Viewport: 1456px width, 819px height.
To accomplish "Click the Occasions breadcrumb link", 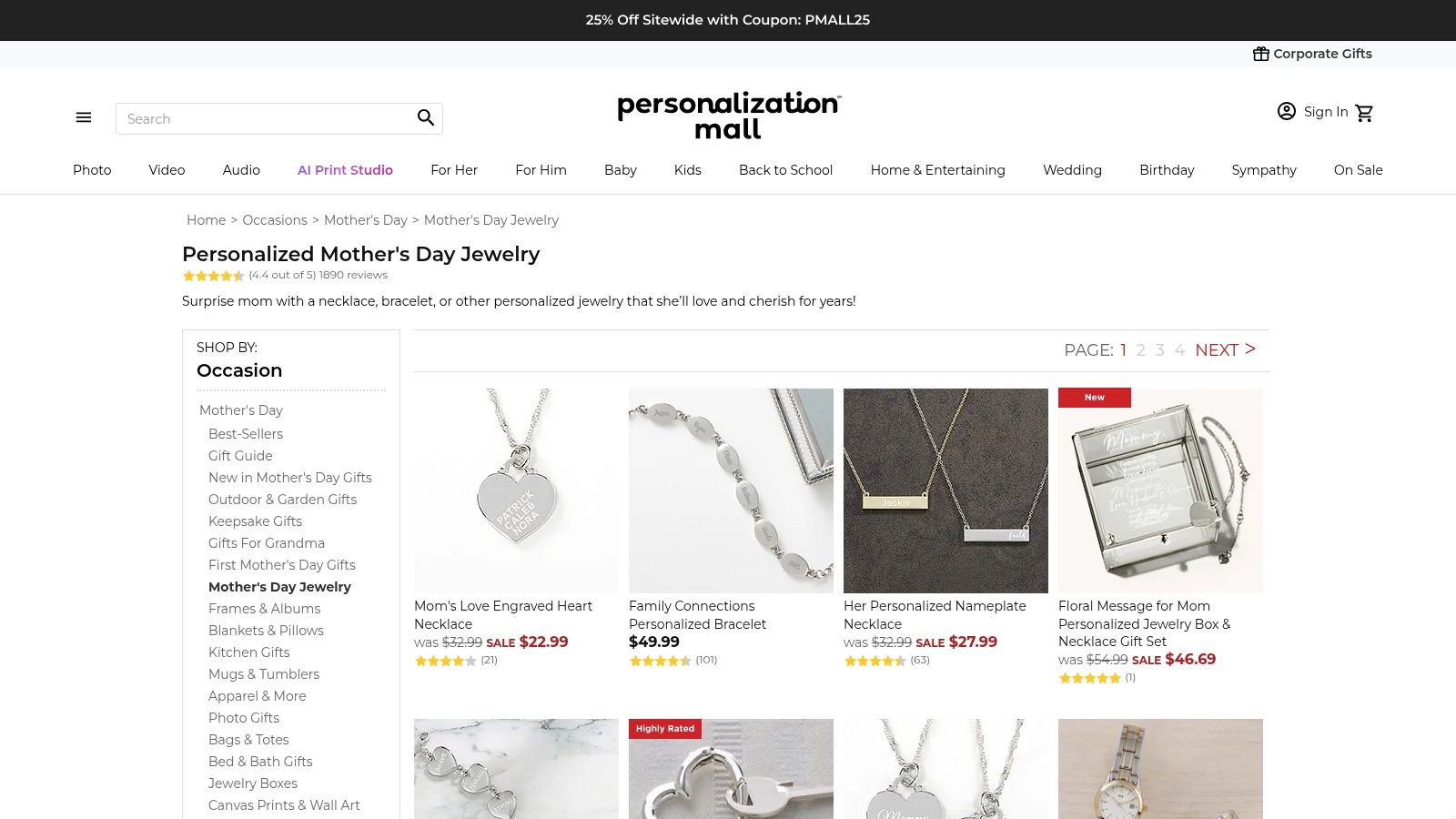I will click(275, 220).
